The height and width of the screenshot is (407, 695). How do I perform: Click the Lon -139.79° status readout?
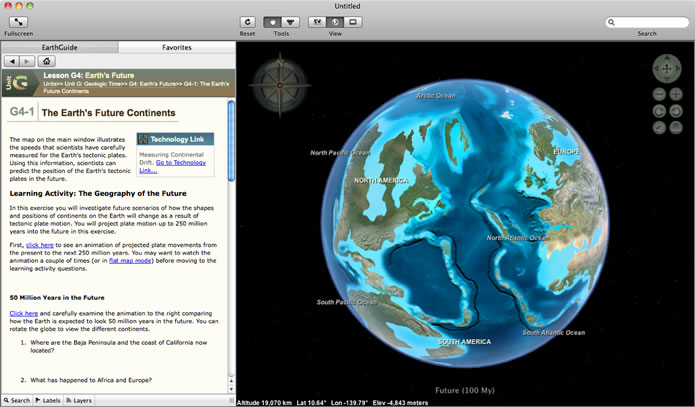pos(349,403)
